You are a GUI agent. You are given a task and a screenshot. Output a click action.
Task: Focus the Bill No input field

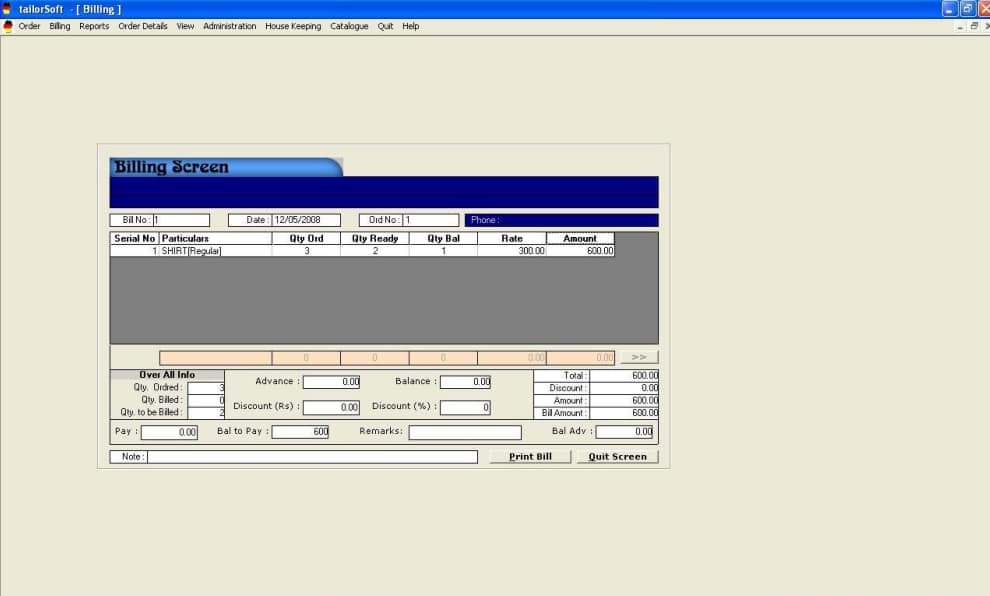click(x=180, y=220)
